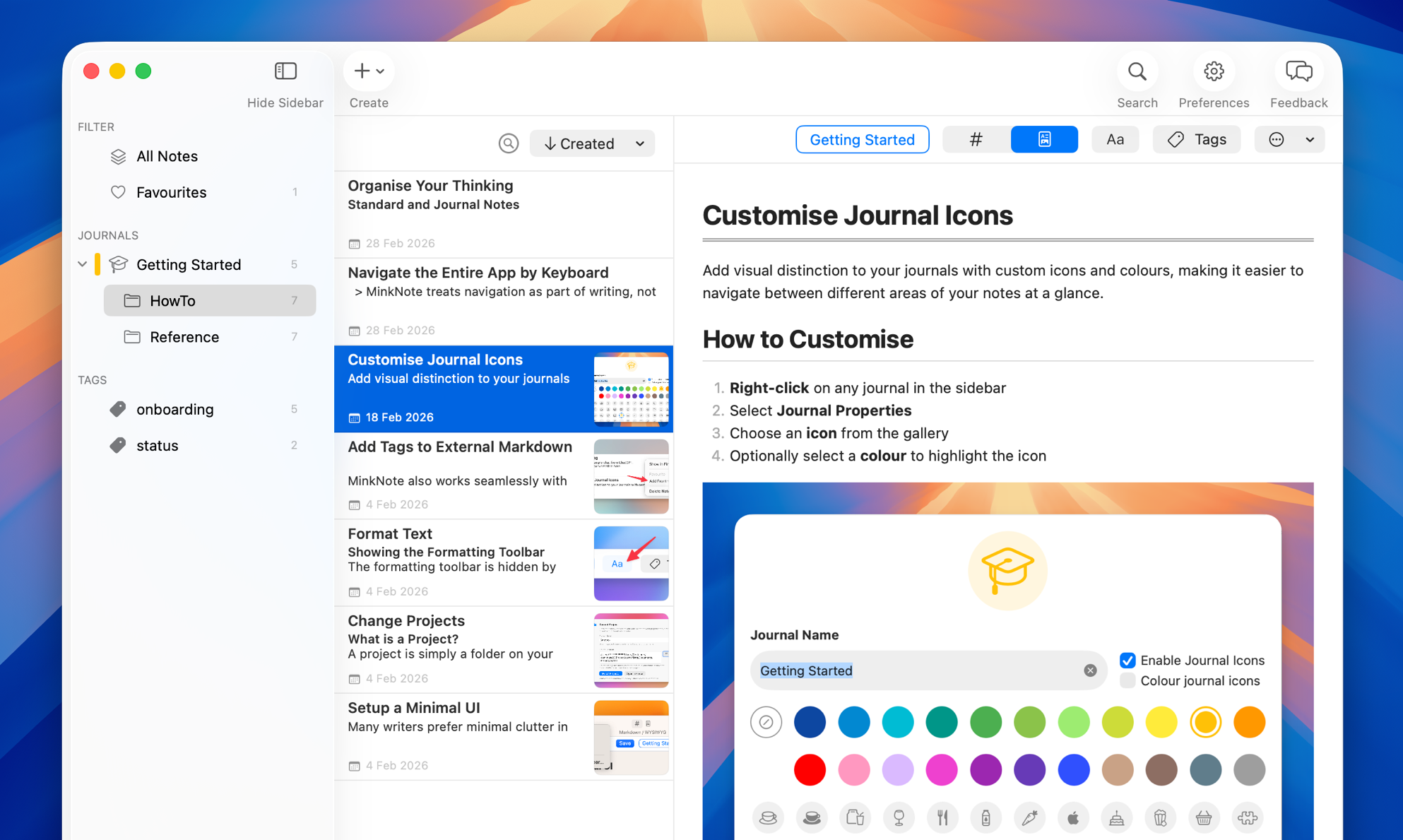Click the onboarding tag
Image resolution: width=1403 pixels, height=840 pixels.
click(174, 409)
